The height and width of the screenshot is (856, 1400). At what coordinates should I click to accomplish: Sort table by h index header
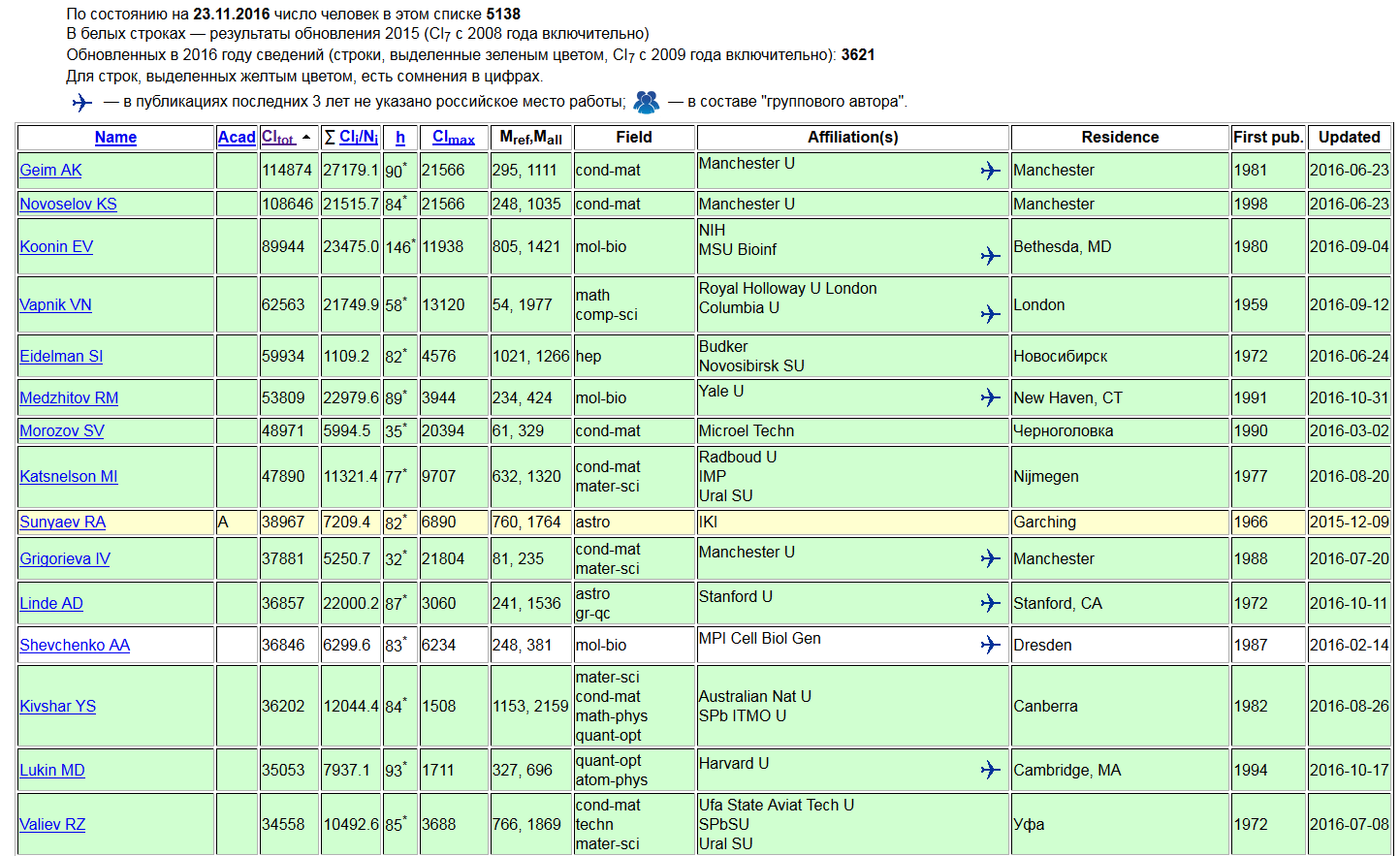click(400, 138)
